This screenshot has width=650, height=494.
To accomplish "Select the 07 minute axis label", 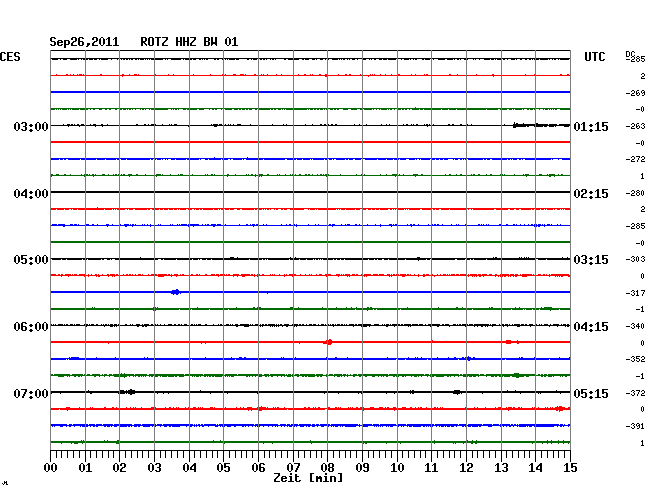I will click(293, 468).
